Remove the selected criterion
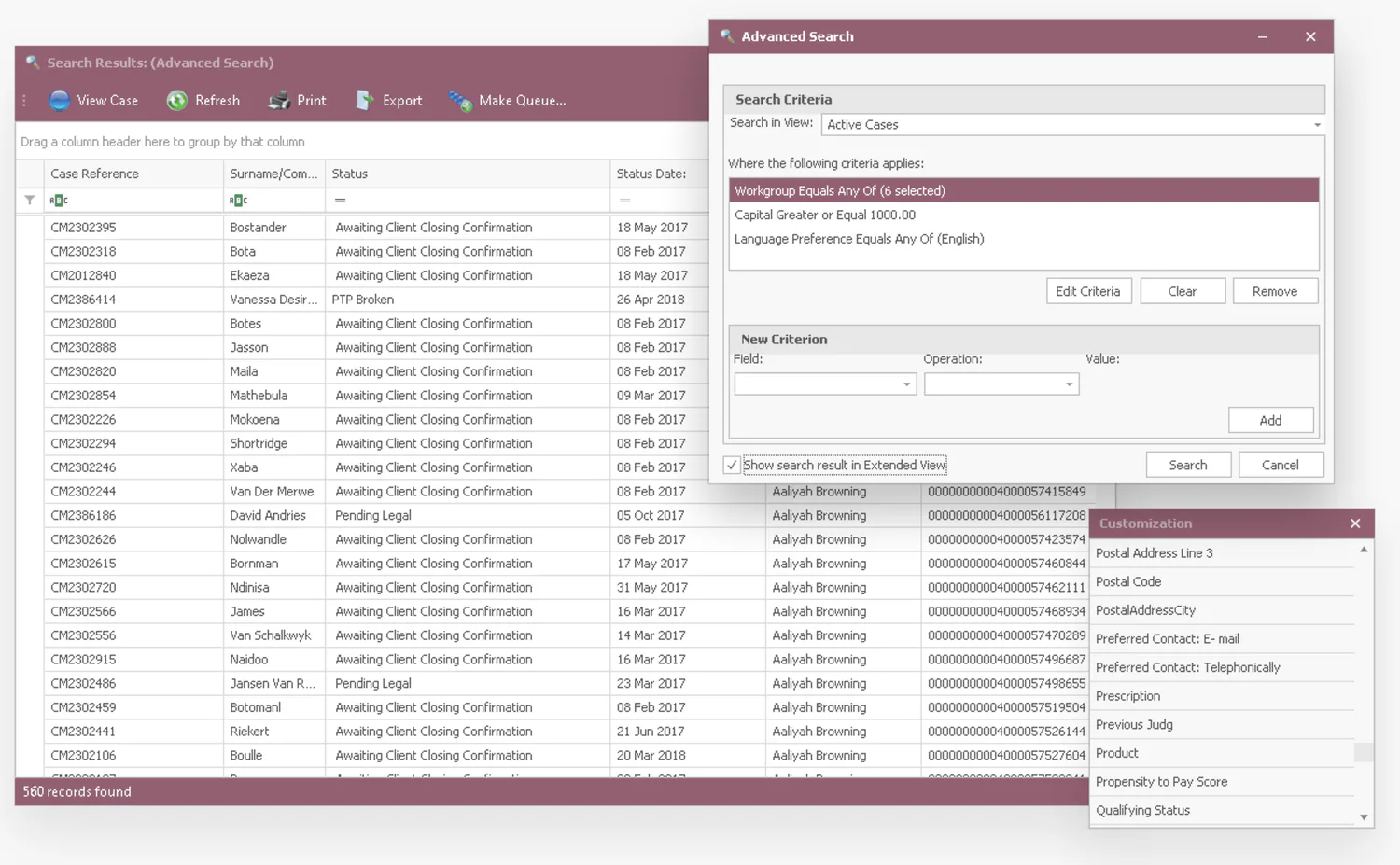Viewport: 1400px width, 865px height. click(1275, 291)
